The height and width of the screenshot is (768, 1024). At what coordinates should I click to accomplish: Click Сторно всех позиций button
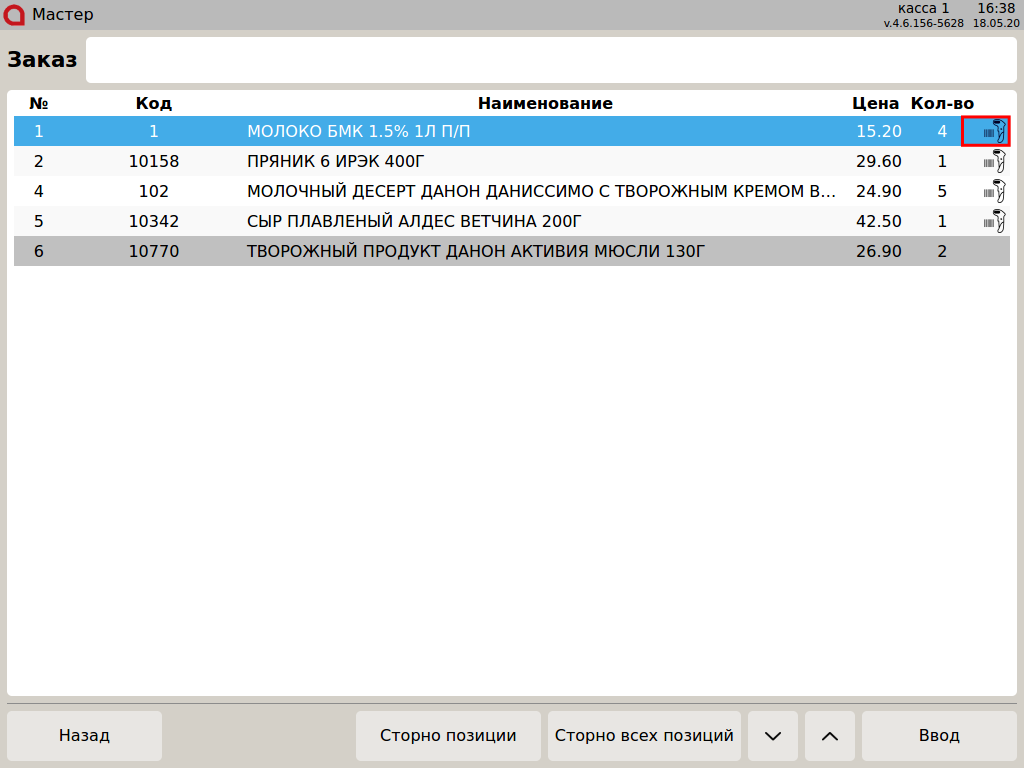point(644,736)
